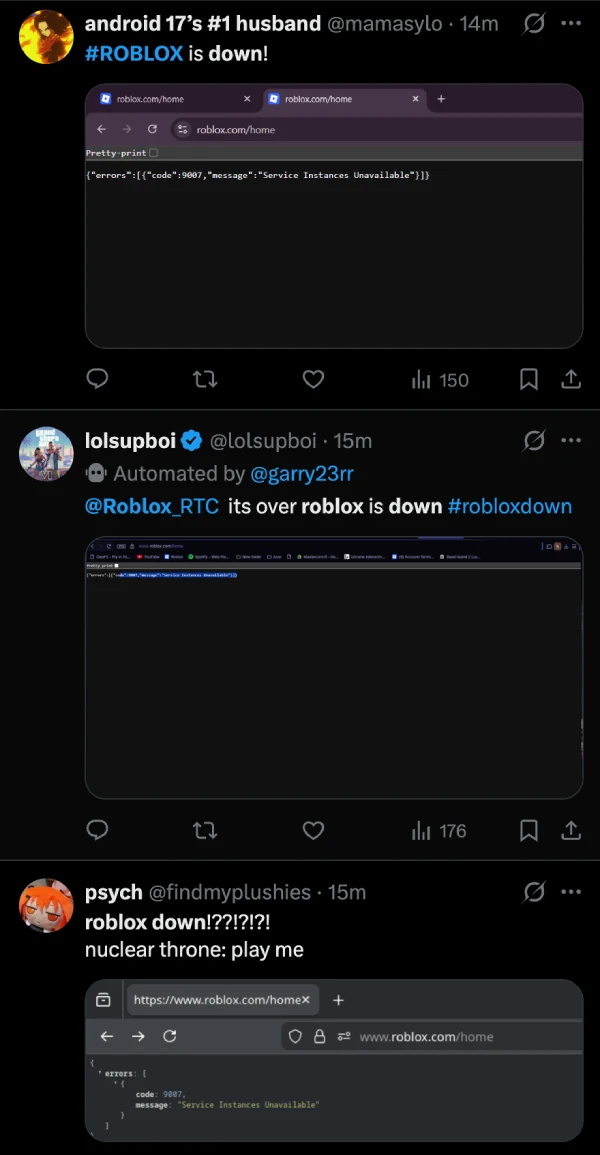Bookmark the mamasylo post
This screenshot has height=1155, width=600.
click(529, 379)
